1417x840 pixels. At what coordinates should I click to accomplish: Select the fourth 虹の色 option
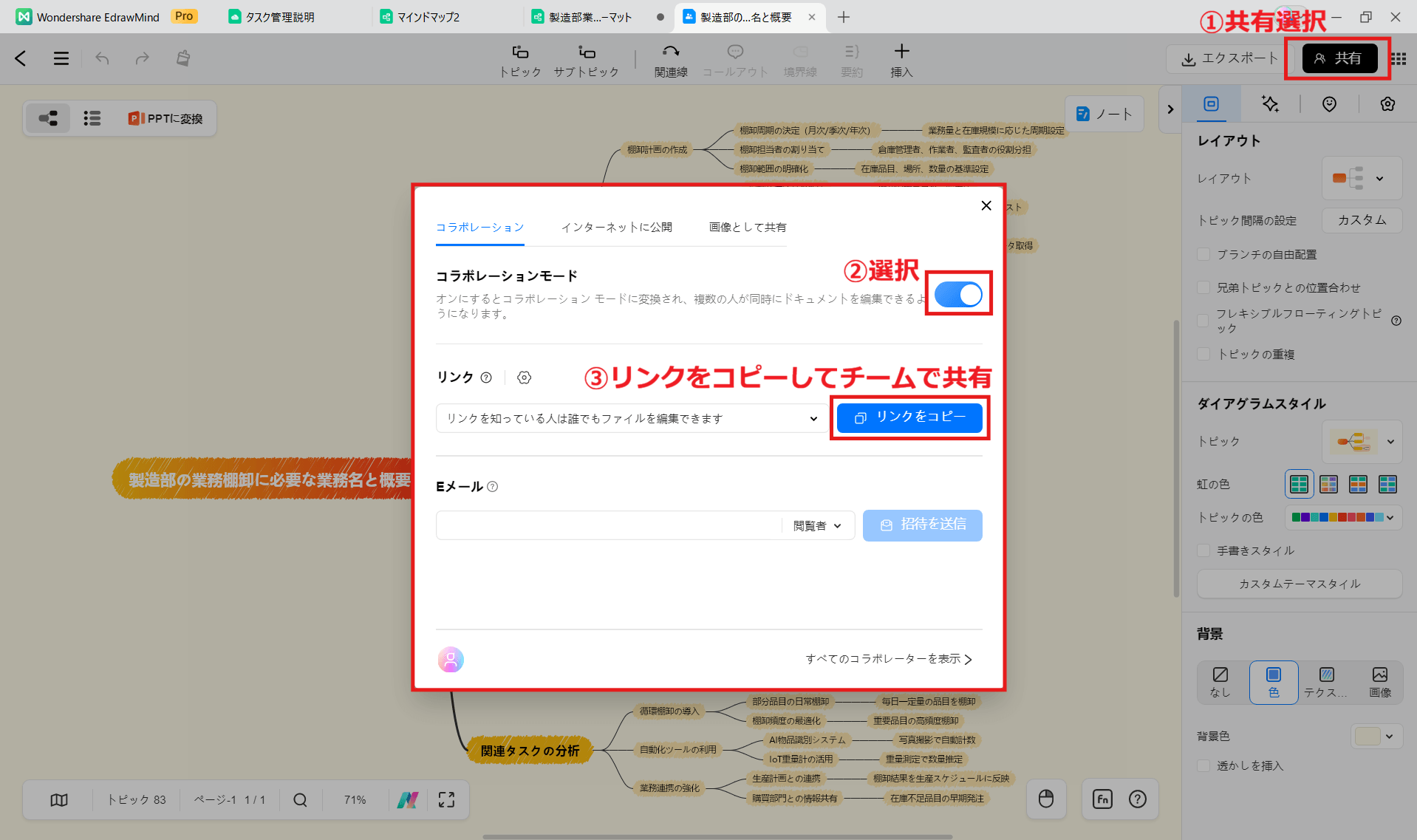click(1387, 484)
